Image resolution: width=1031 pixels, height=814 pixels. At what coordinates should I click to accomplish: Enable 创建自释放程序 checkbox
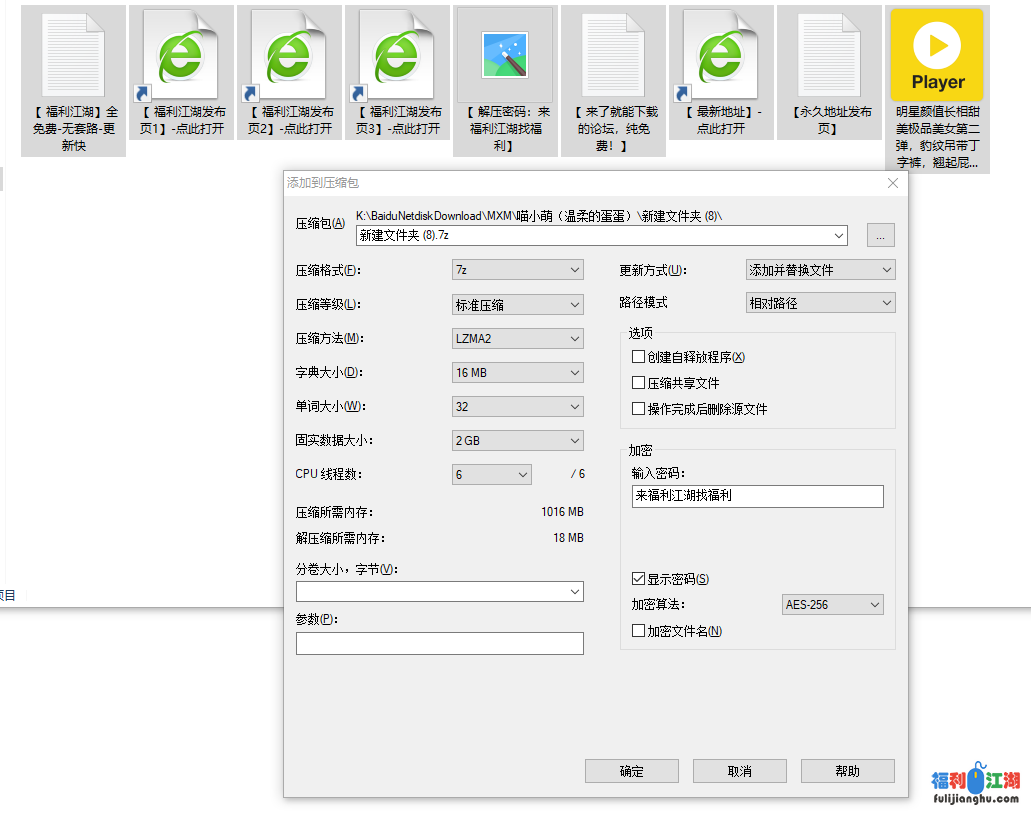(x=639, y=357)
